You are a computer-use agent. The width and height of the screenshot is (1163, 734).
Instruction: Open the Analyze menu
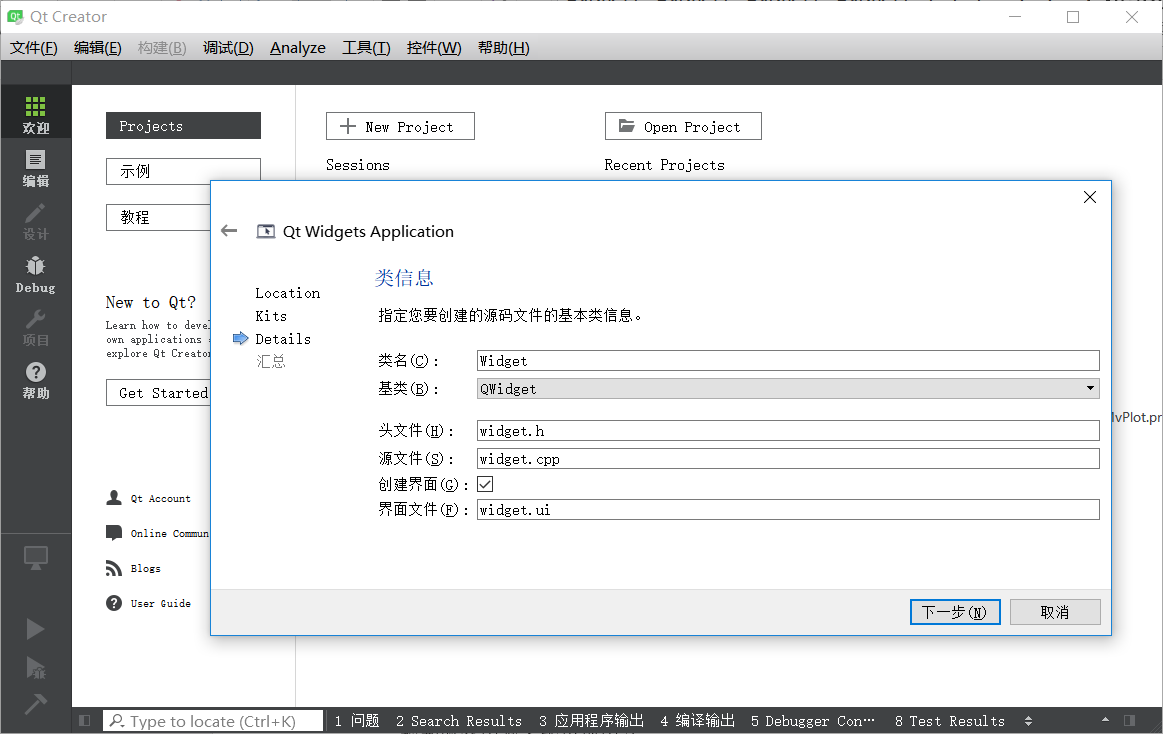point(297,48)
